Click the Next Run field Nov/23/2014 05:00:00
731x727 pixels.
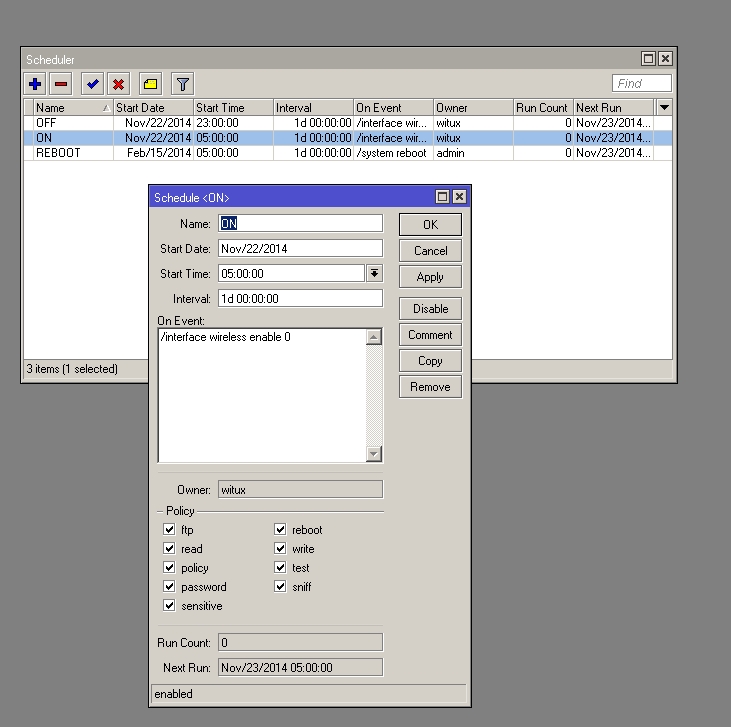point(300,667)
